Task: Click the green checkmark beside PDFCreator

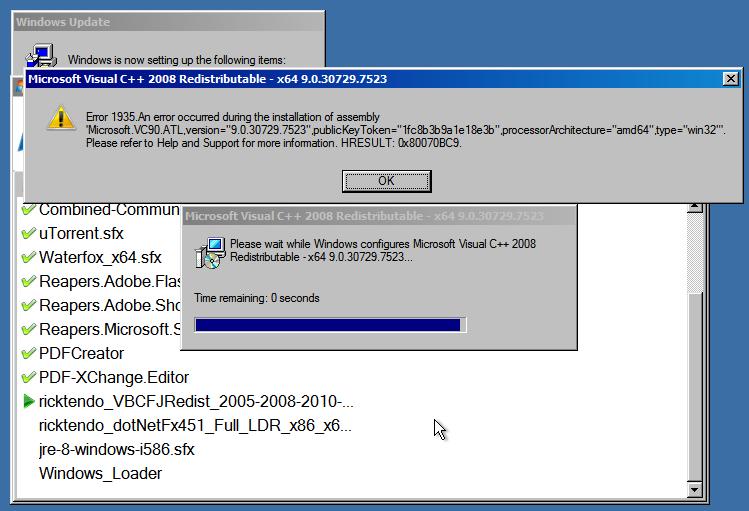Action: click(29, 353)
